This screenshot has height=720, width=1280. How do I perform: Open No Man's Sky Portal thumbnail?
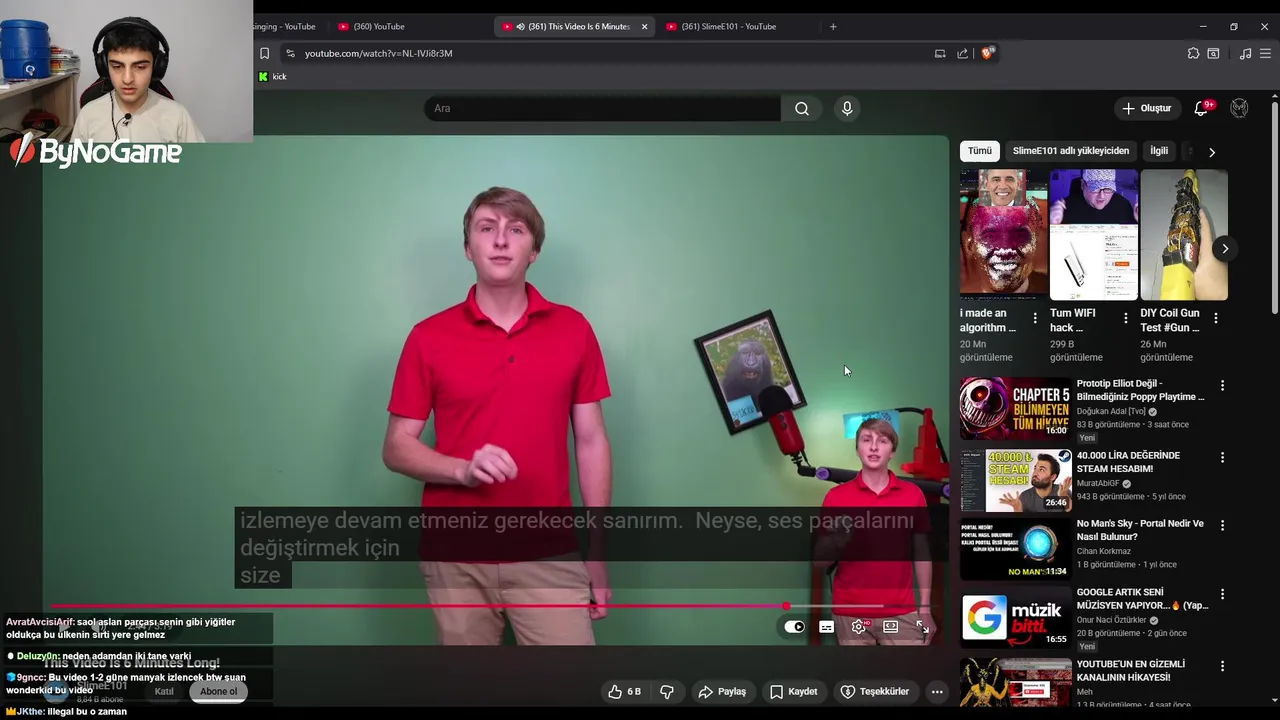pos(1015,549)
